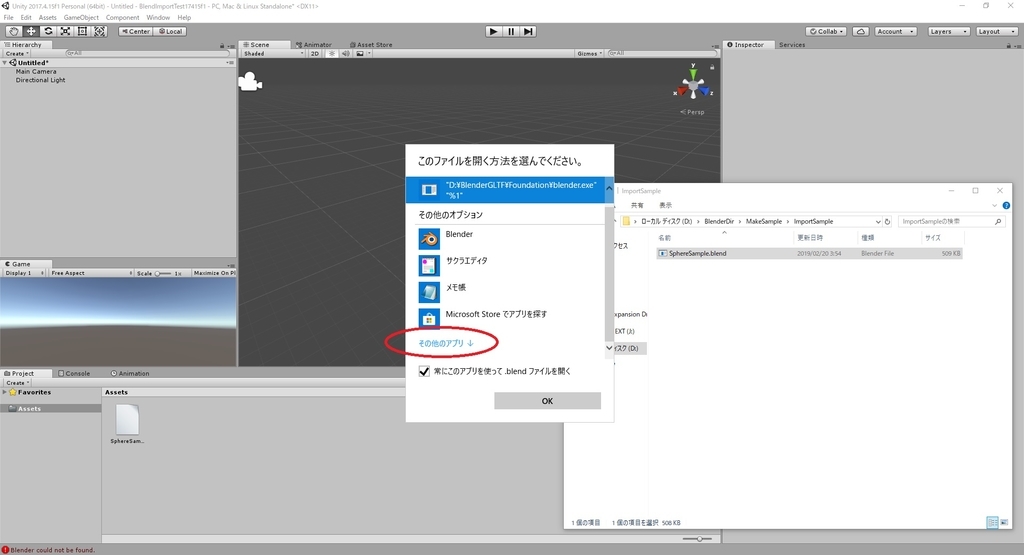The height and width of the screenshot is (555, 1024).
Task: Toggle handle rotation Local button
Action: pyautogui.click(x=170, y=31)
